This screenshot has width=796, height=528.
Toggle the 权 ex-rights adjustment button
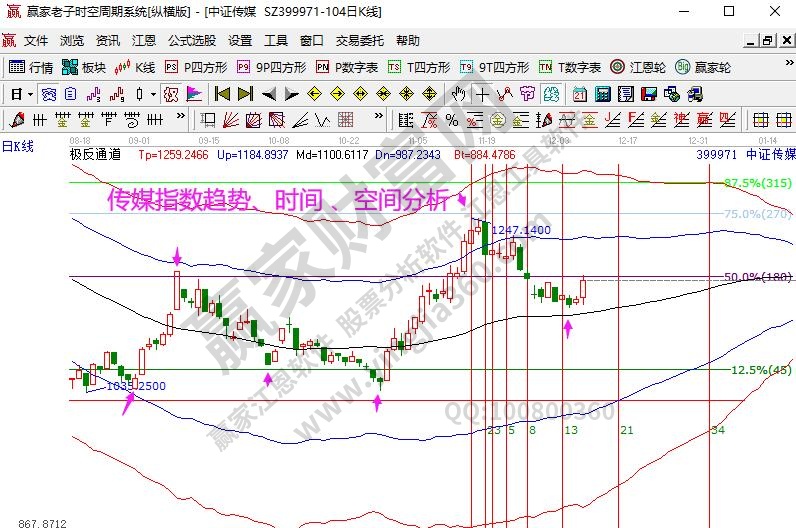pyautogui.click(x=170, y=94)
